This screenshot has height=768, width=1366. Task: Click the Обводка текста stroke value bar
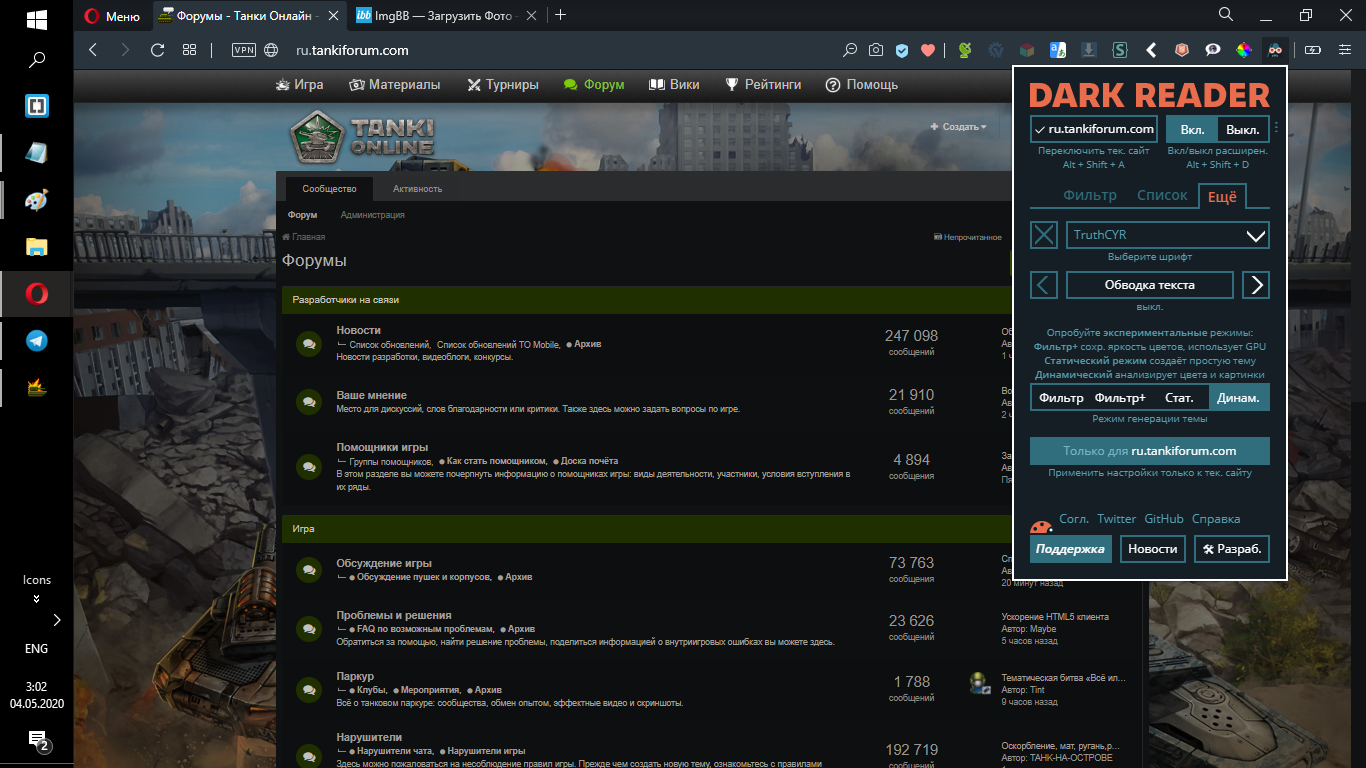[1150, 285]
